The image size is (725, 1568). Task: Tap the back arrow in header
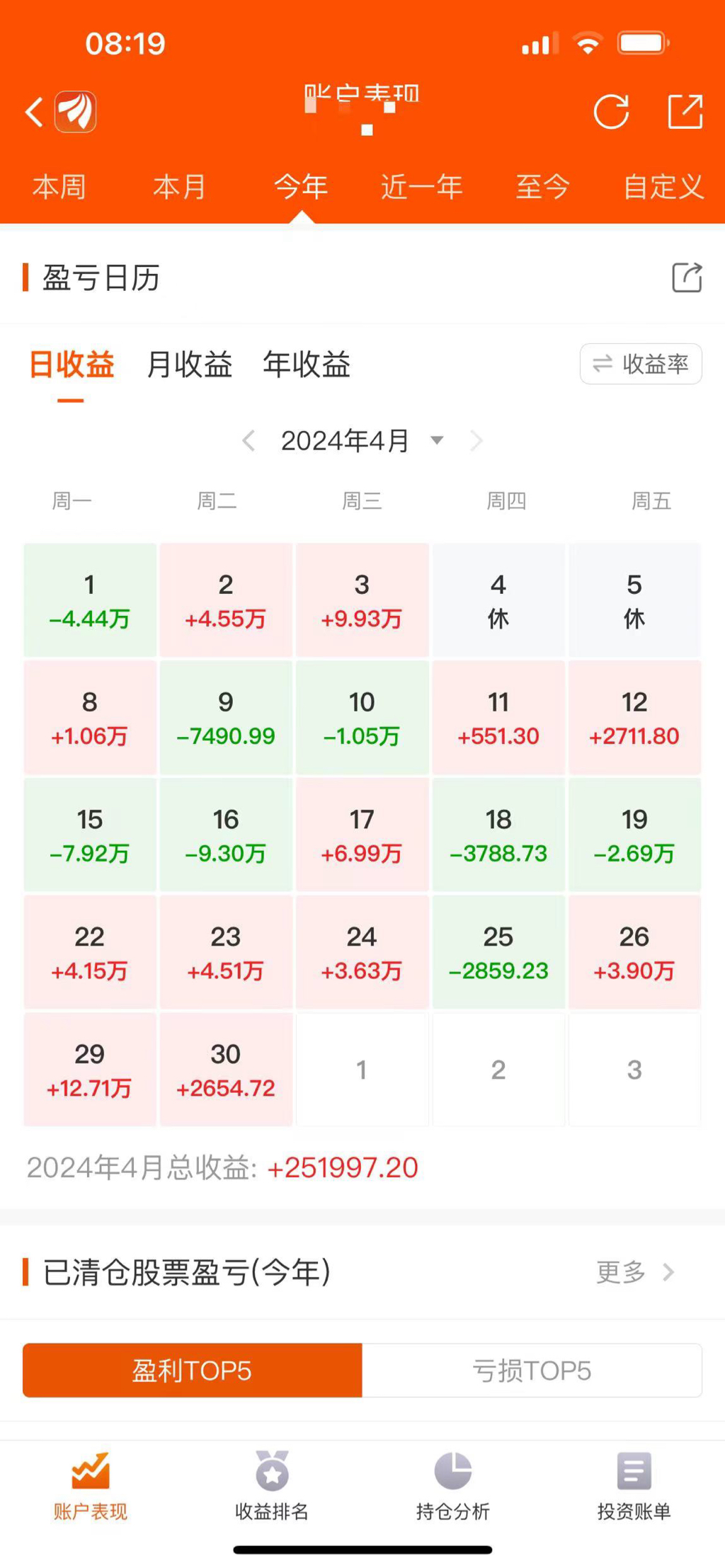tap(34, 112)
